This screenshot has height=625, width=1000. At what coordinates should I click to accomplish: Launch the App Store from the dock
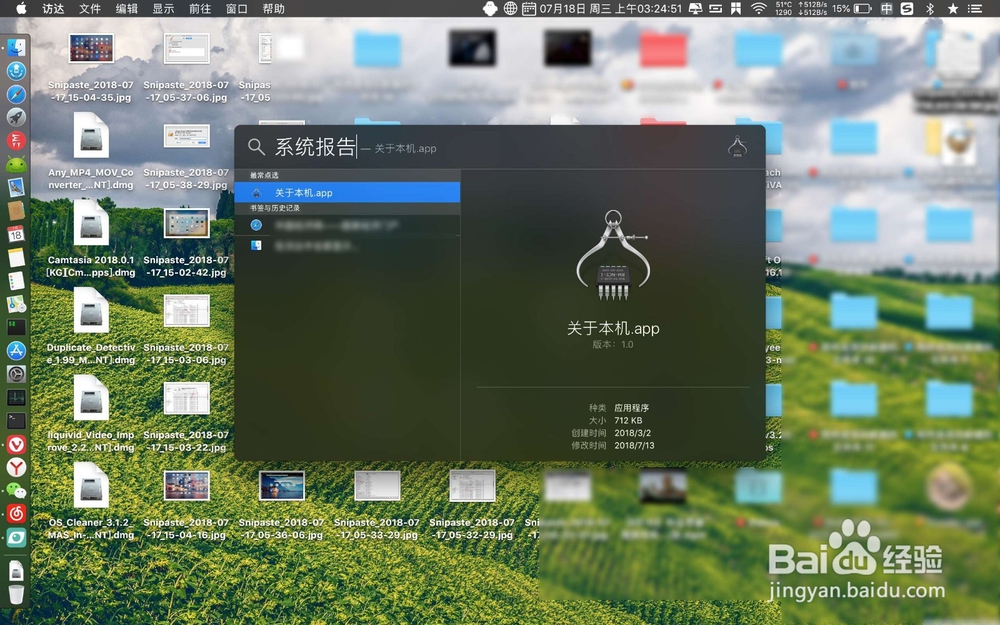pyautogui.click(x=16, y=351)
